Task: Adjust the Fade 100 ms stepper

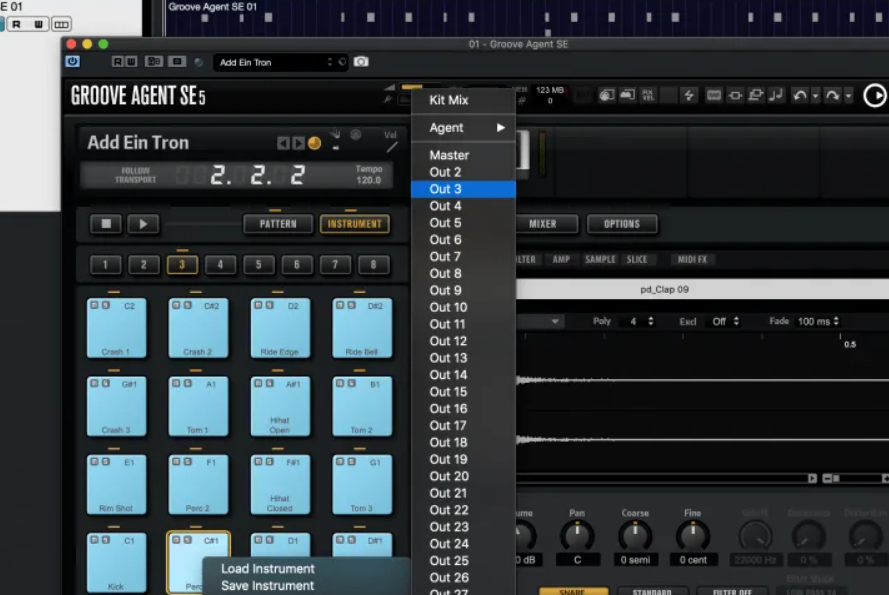Action: (x=836, y=321)
